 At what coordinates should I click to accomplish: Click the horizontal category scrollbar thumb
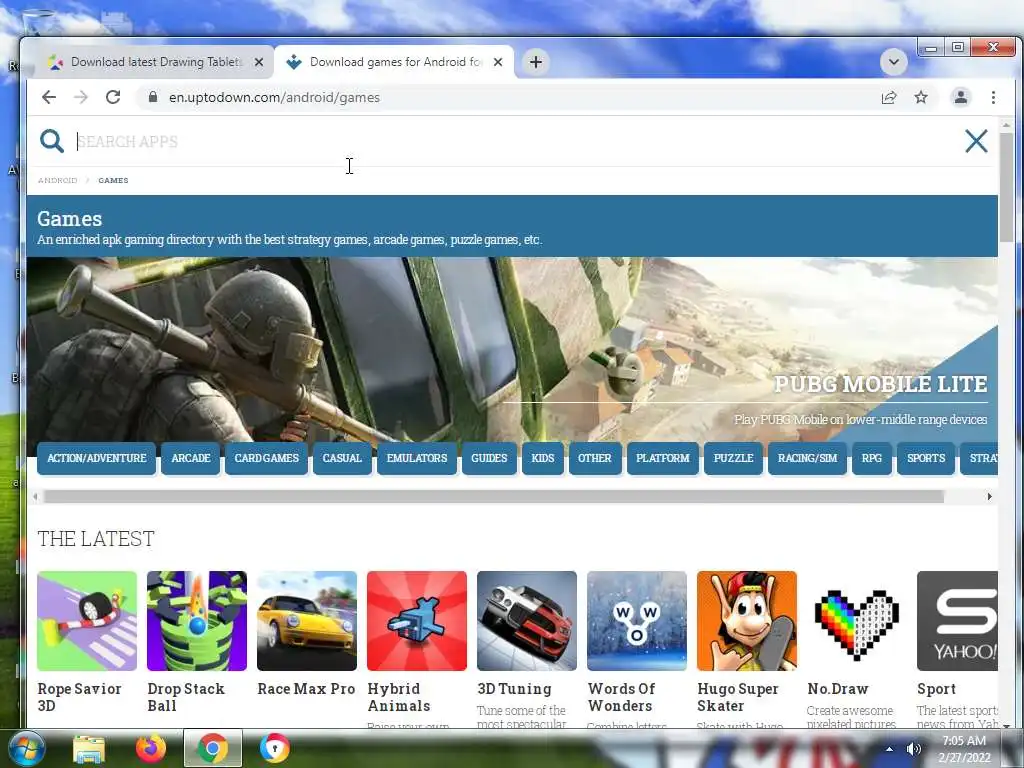click(x=494, y=497)
